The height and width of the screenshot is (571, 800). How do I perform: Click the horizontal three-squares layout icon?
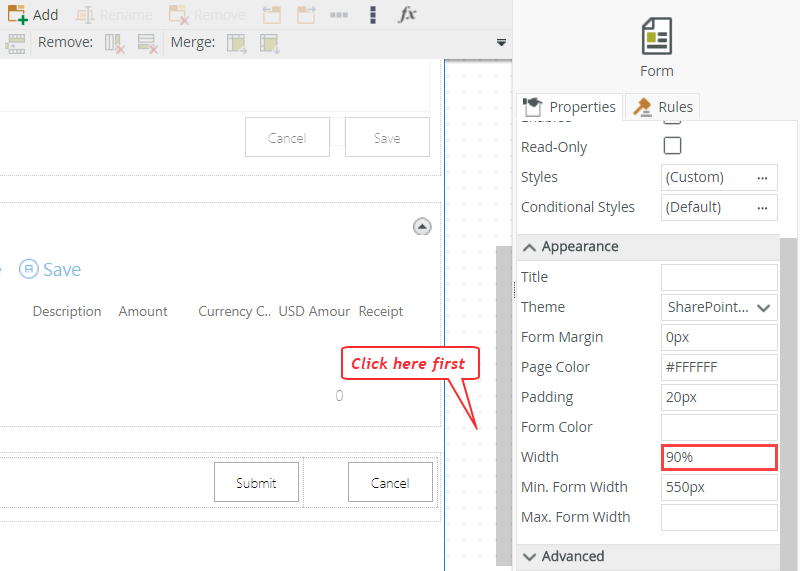click(x=339, y=15)
